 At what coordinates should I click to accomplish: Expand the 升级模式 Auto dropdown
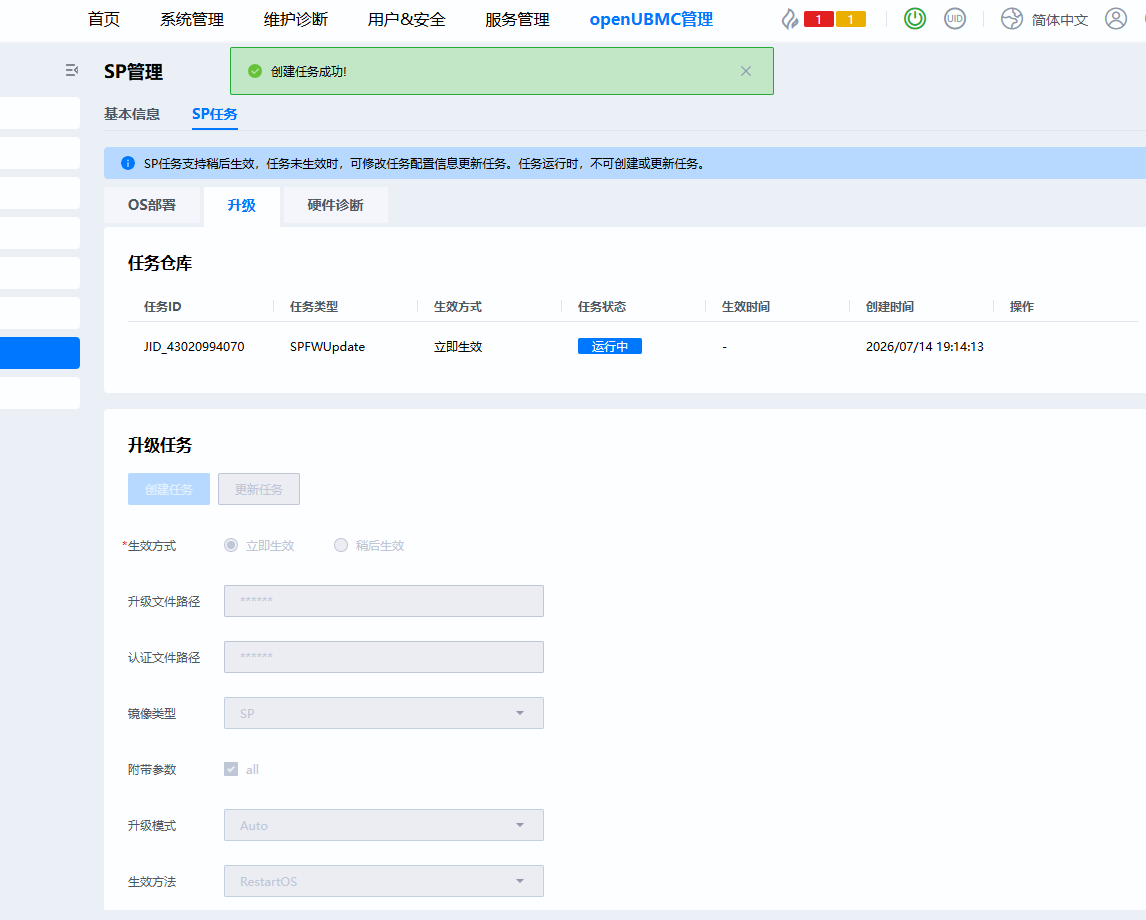coord(384,825)
